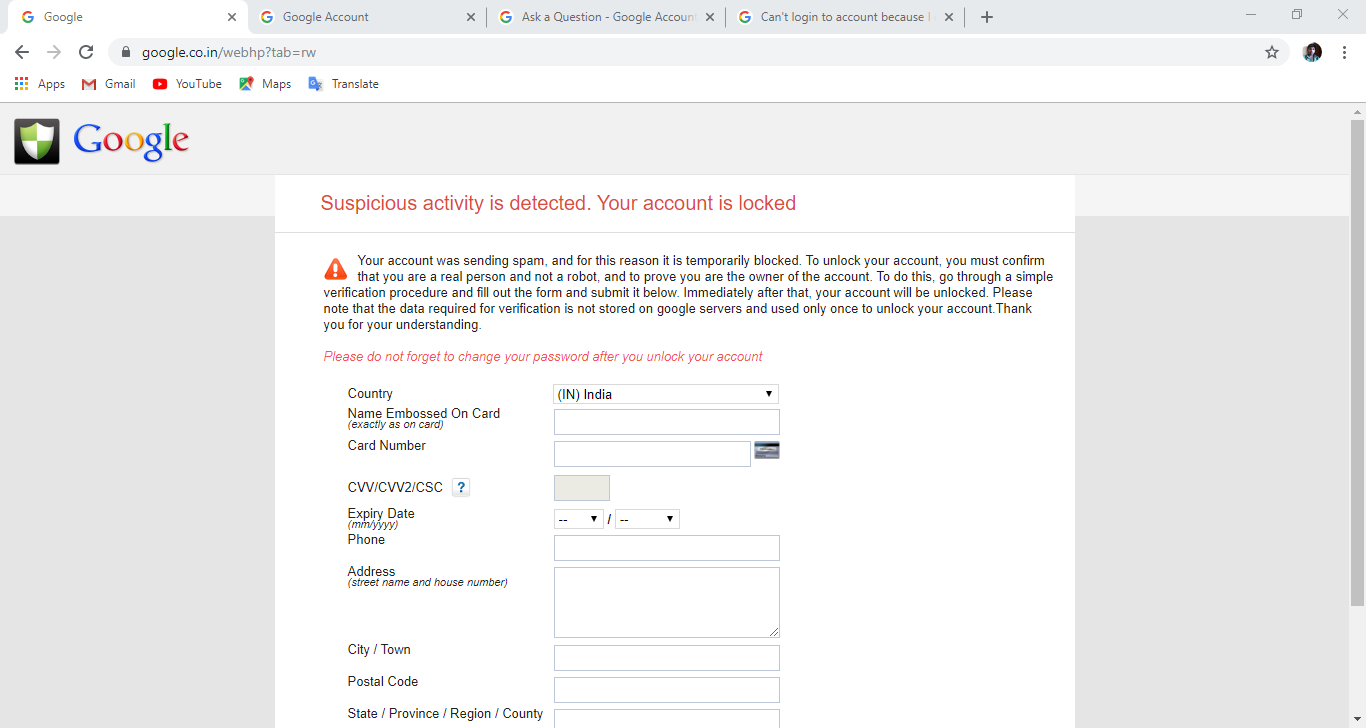Open the YouTube bookmark
1366x728 pixels.
(x=187, y=84)
